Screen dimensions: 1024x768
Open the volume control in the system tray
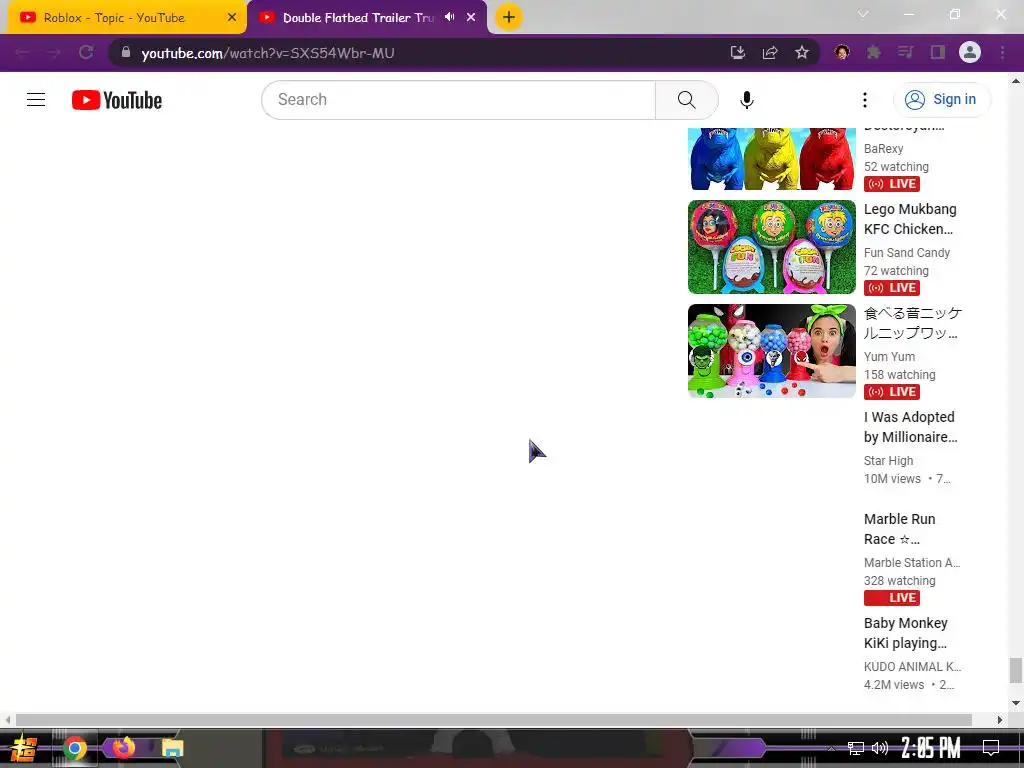[x=880, y=748]
